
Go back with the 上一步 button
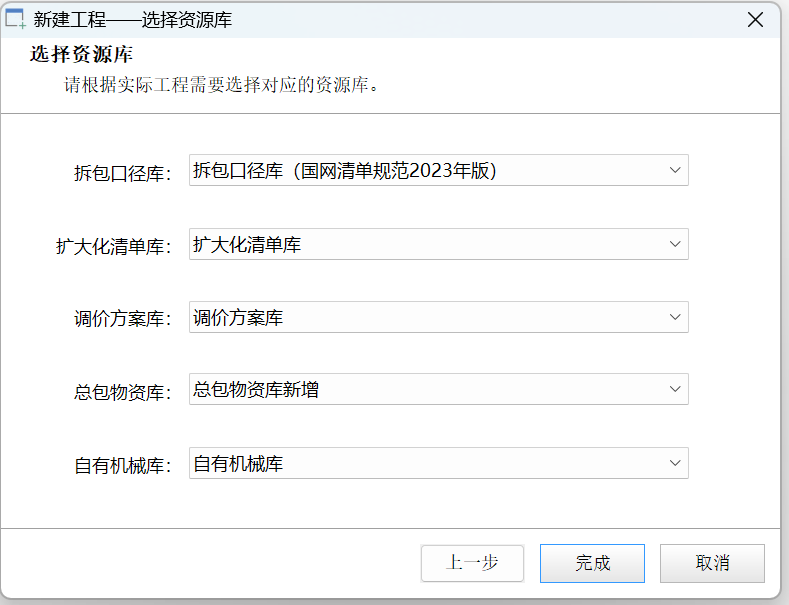[472, 563]
